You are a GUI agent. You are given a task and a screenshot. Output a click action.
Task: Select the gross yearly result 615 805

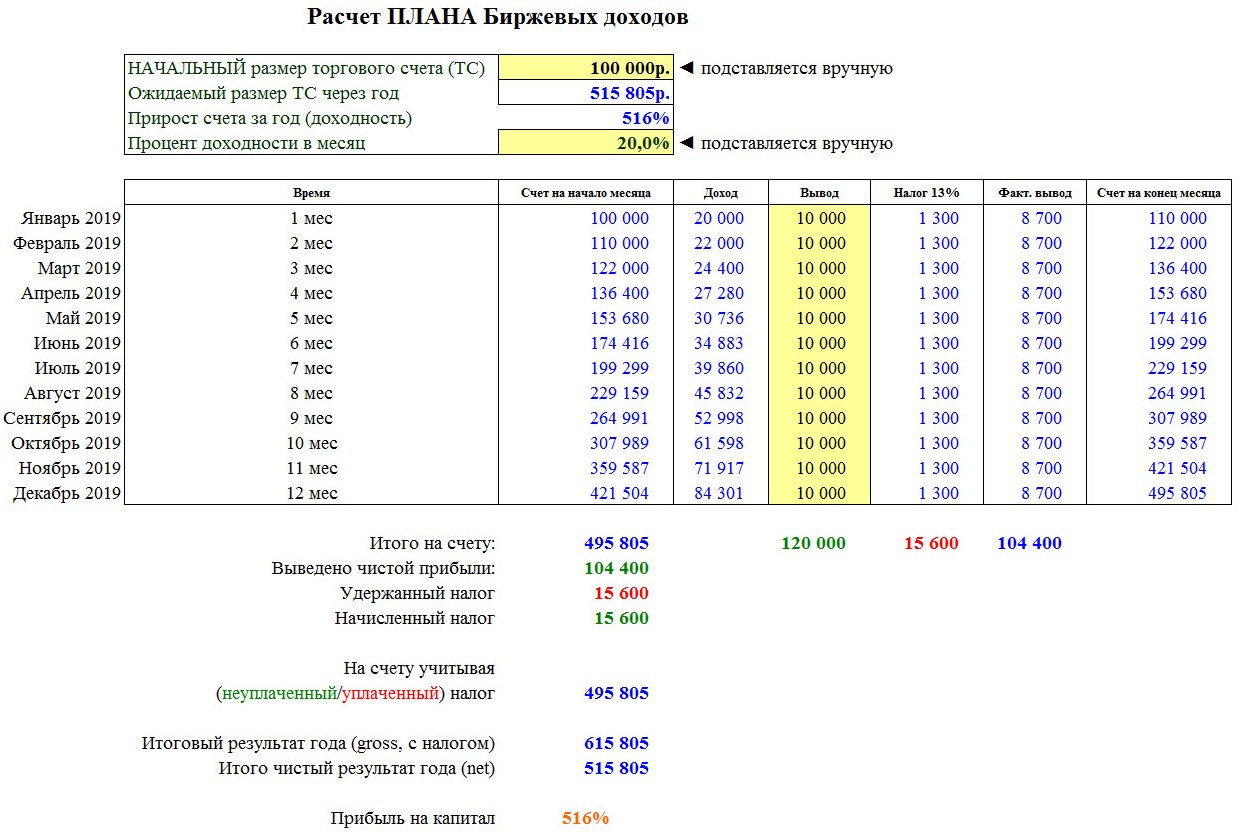point(616,743)
